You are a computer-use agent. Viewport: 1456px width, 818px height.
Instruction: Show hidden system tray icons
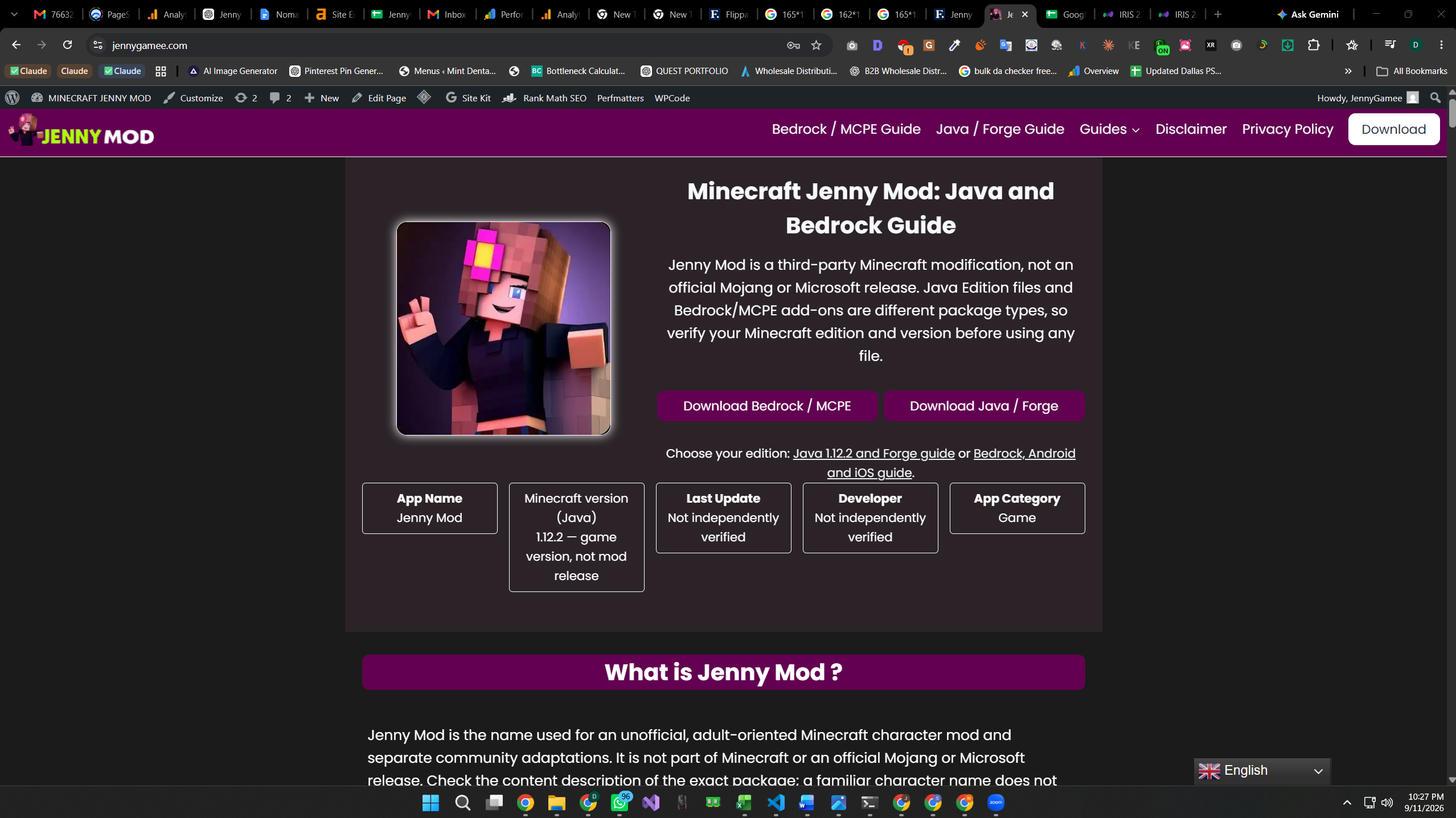1347,803
